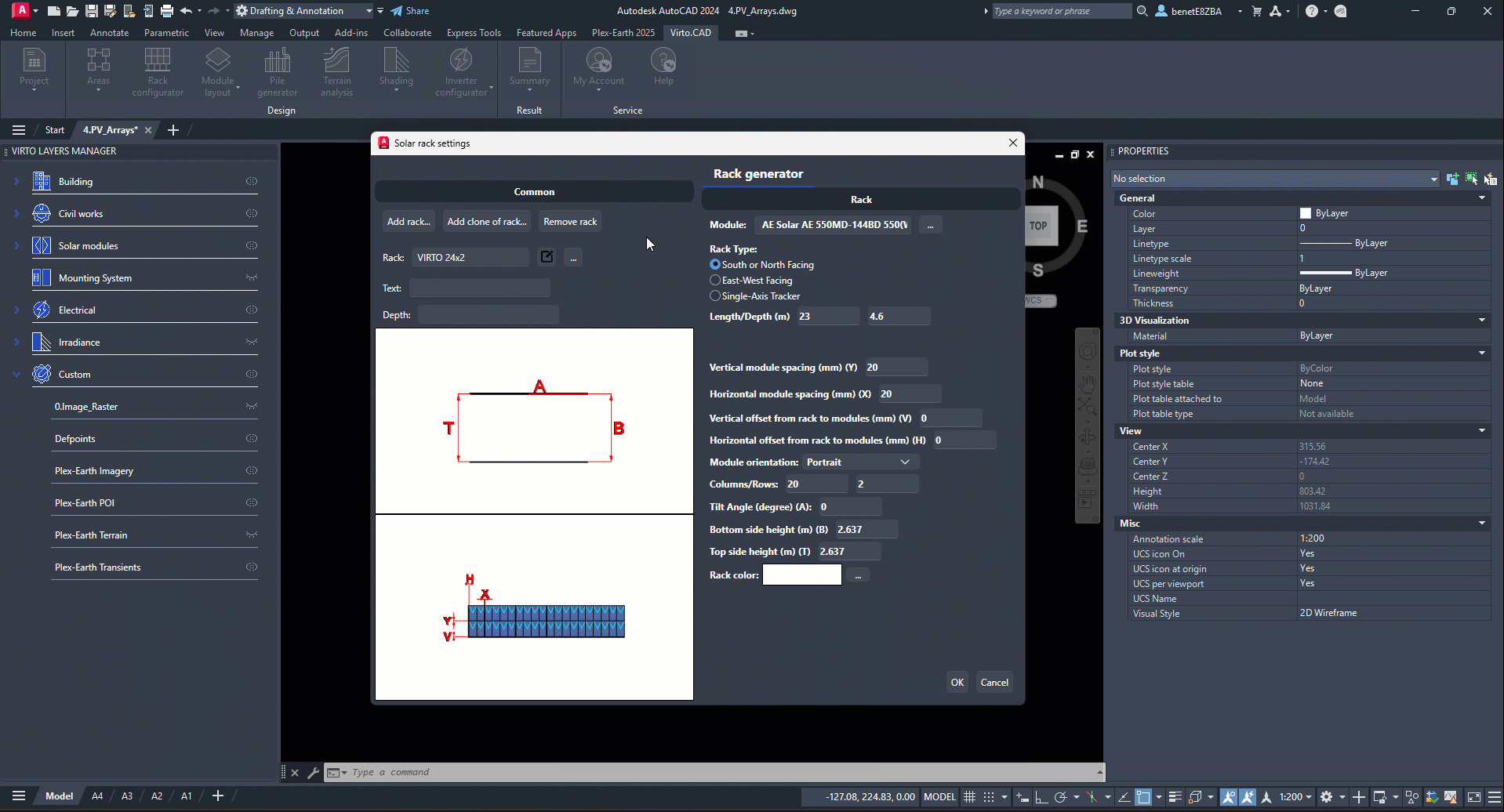The height and width of the screenshot is (812, 1504).
Task: Collapse the Plot style properties section
Action: coord(1482,353)
